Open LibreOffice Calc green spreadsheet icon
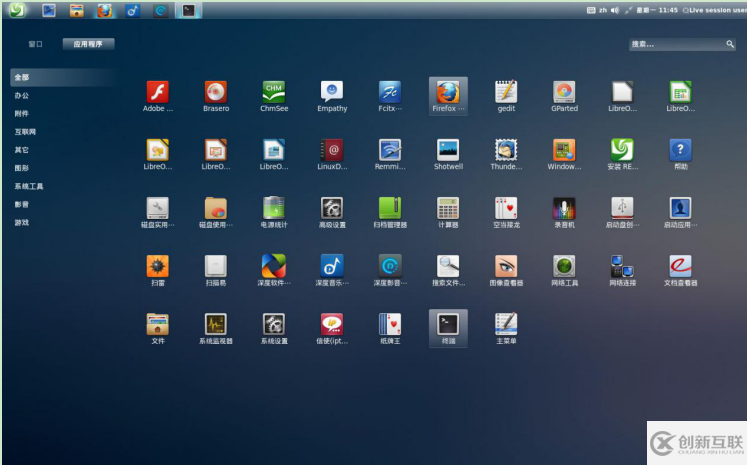The height and width of the screenshot is (465, 747). click(680, 92)
